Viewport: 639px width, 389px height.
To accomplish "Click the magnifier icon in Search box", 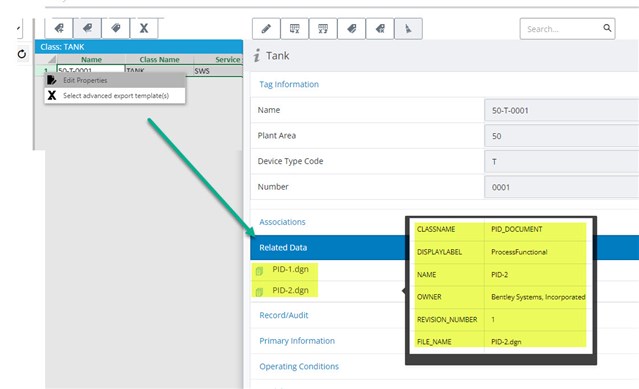I will click(607, 28).
